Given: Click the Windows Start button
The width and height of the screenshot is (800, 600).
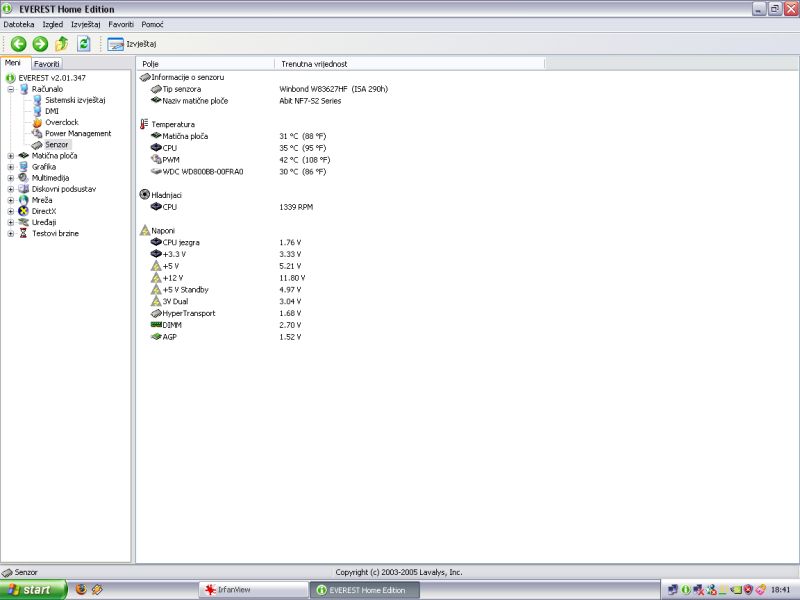Looking at the screenshot, I should [x=33, y=590].
